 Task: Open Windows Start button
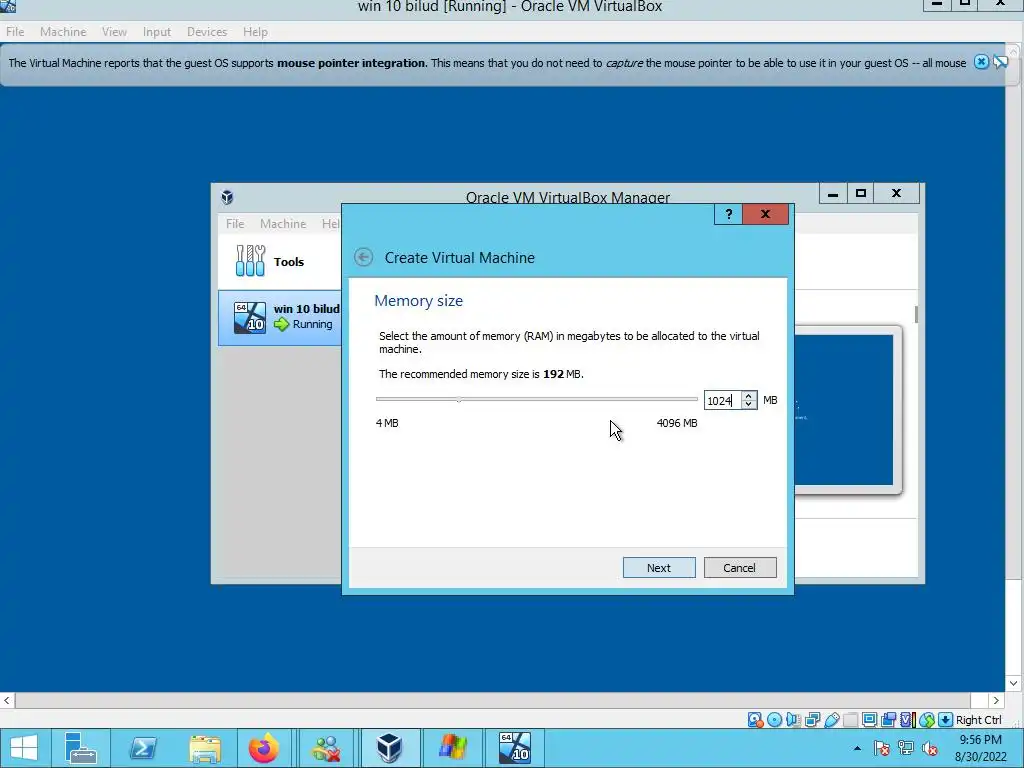pos(24,748)
